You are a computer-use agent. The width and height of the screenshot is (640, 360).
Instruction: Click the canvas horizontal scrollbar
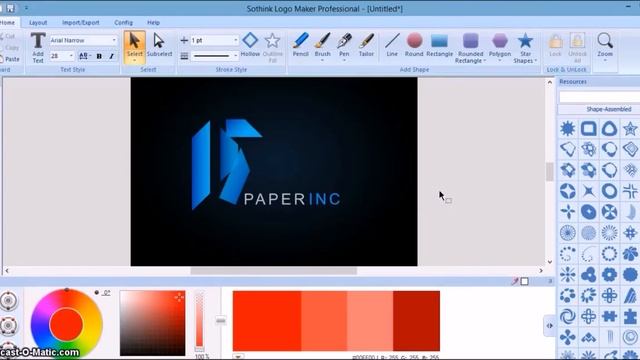[273, 271]
